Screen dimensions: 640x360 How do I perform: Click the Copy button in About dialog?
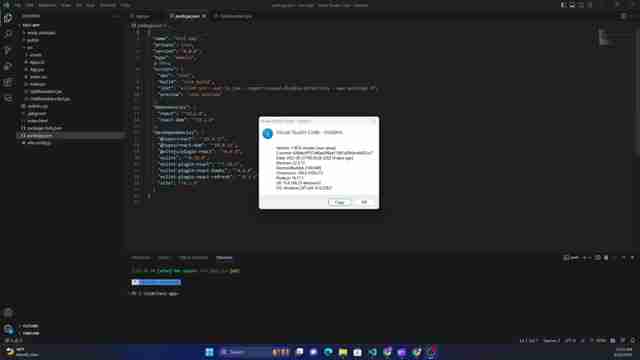[339, 202]
